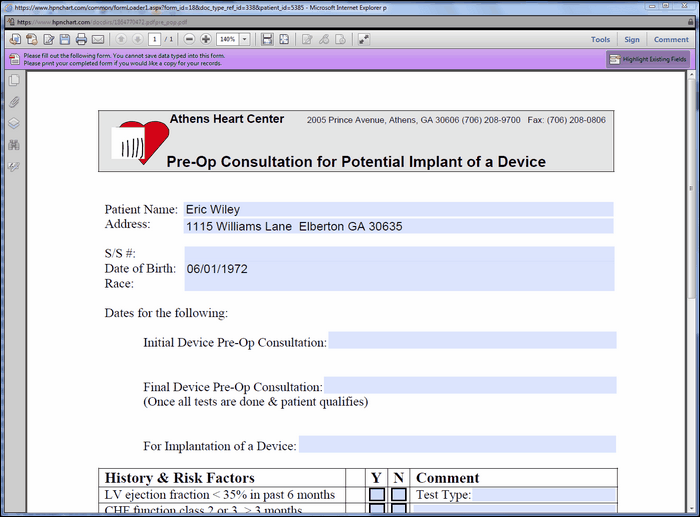Click Initial Device Pre-Op Consultation date field

[472, 340]
